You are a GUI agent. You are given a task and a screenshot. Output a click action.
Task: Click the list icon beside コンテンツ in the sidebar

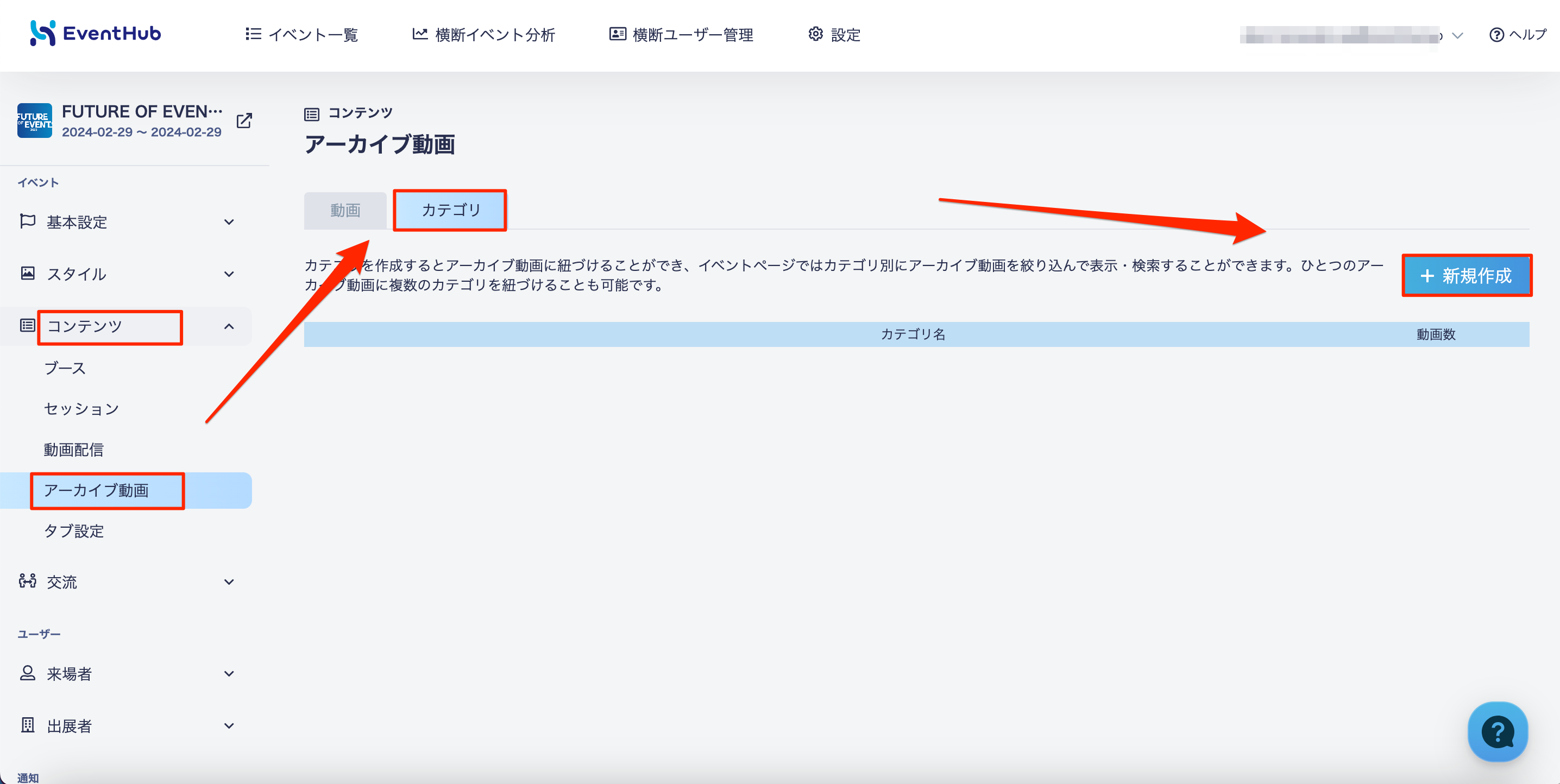pos(27,326)
